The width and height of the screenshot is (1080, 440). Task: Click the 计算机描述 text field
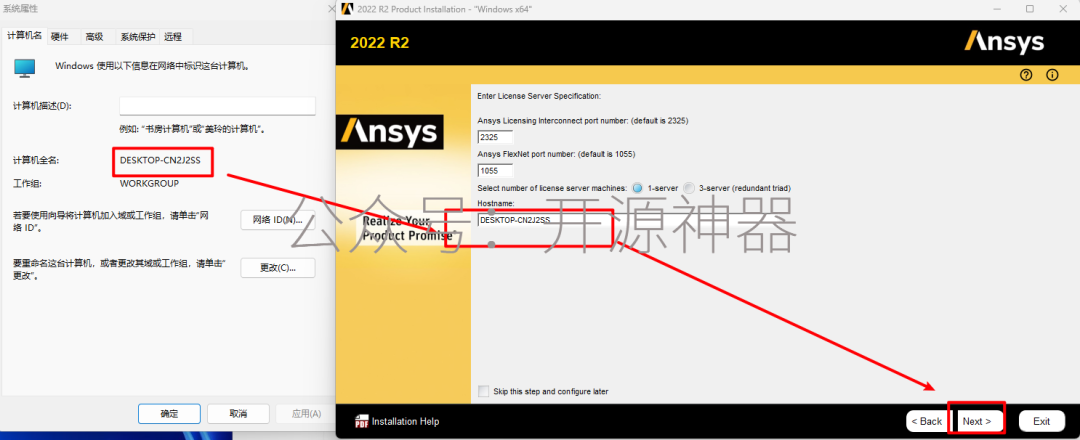(218, 106)
